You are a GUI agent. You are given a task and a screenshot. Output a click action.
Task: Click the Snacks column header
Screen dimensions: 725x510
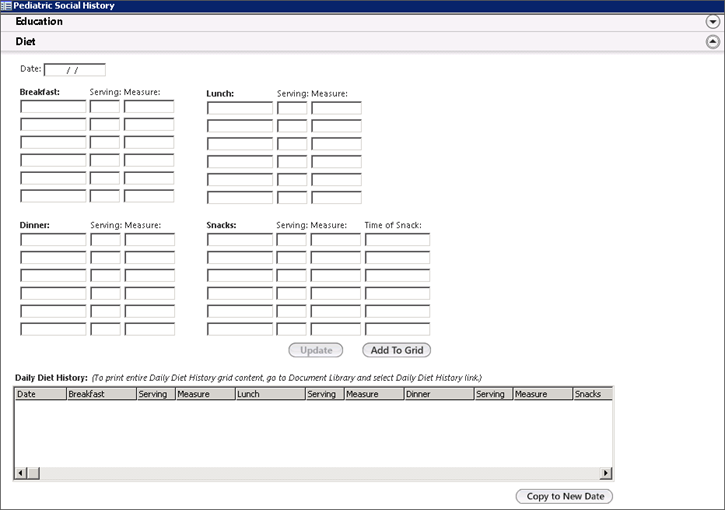(x=591, y=394)
